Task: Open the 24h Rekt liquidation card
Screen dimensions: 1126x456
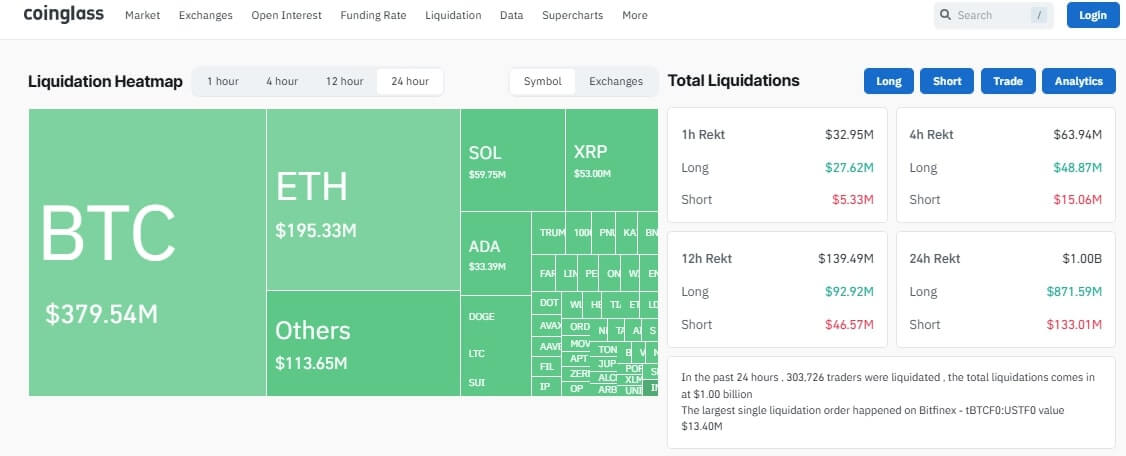Action: click(1005, 290)
